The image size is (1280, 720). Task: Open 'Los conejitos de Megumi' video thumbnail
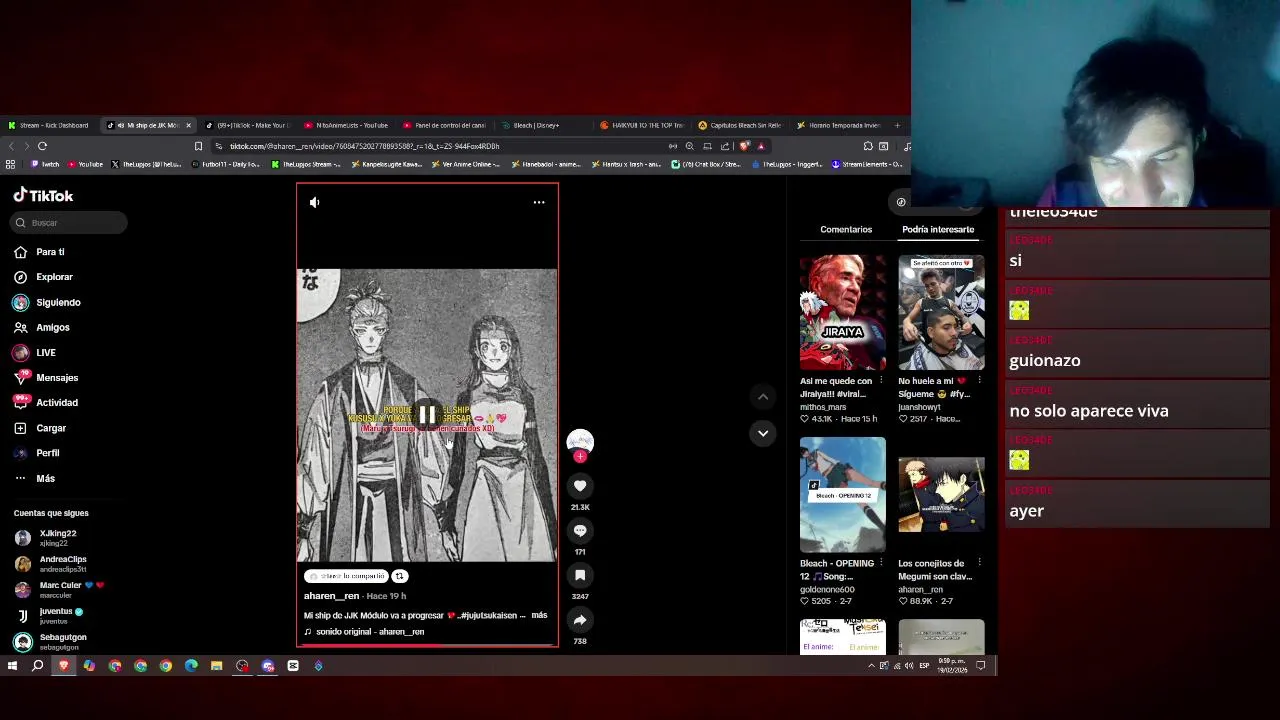pyautogui.click(x=941, y=494)
